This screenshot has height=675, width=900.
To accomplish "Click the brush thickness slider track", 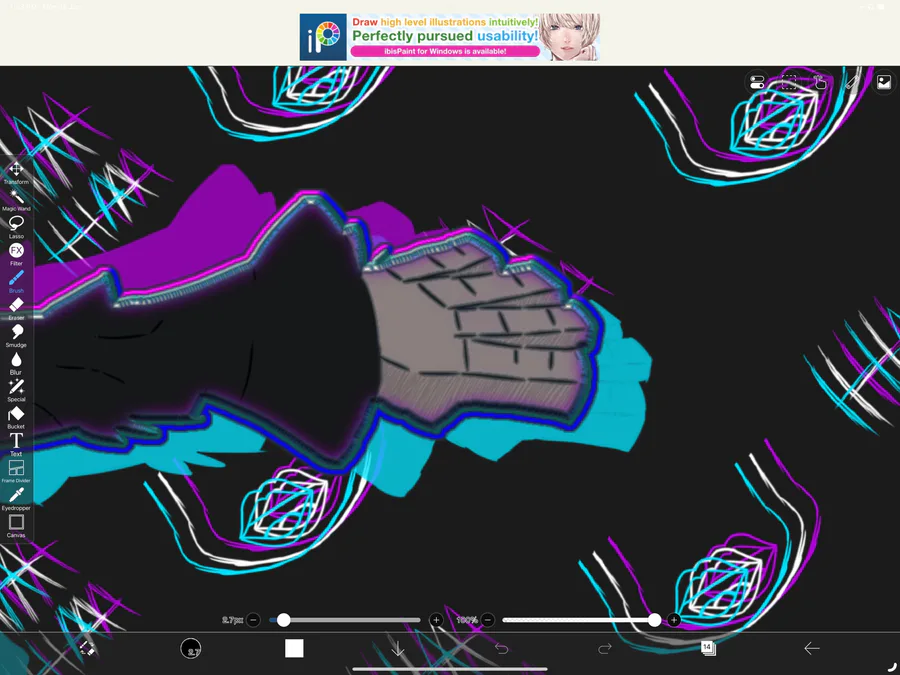I will point(345,620).
